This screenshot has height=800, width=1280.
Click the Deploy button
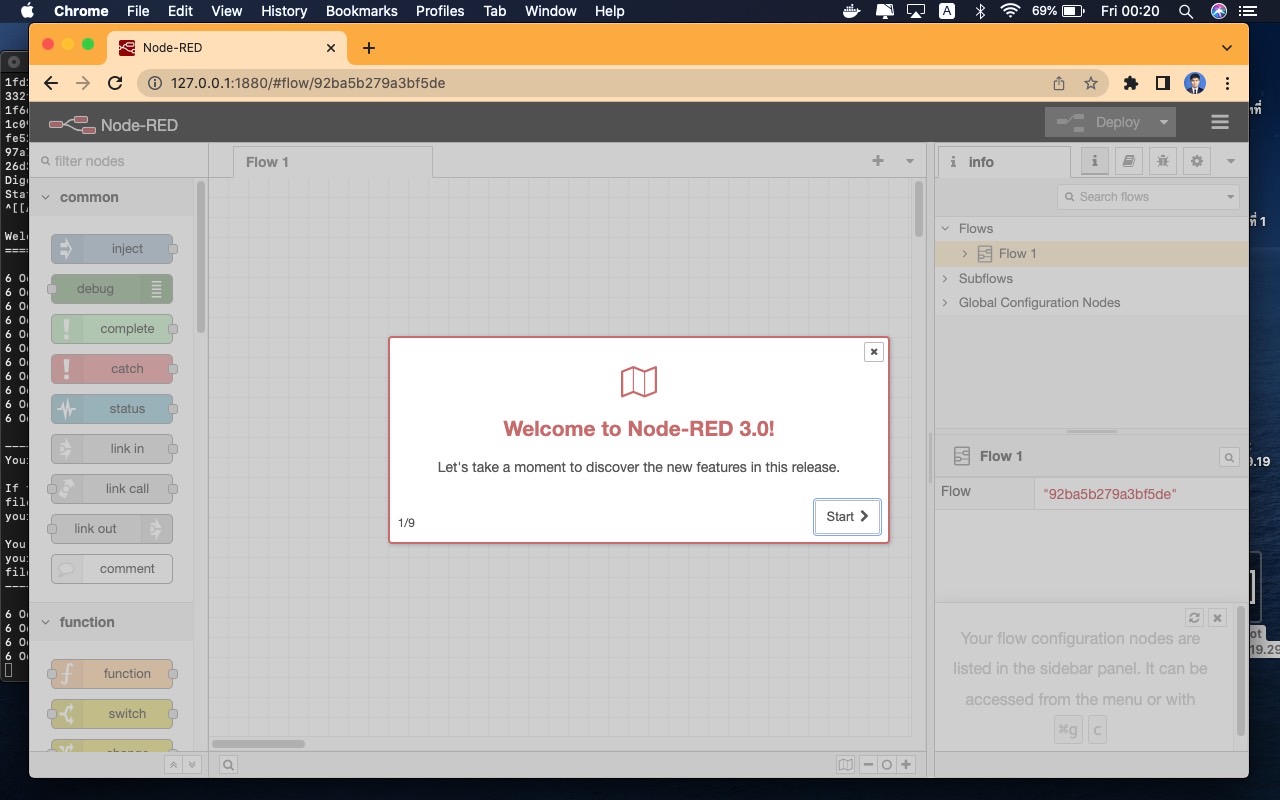[1098, 122]
